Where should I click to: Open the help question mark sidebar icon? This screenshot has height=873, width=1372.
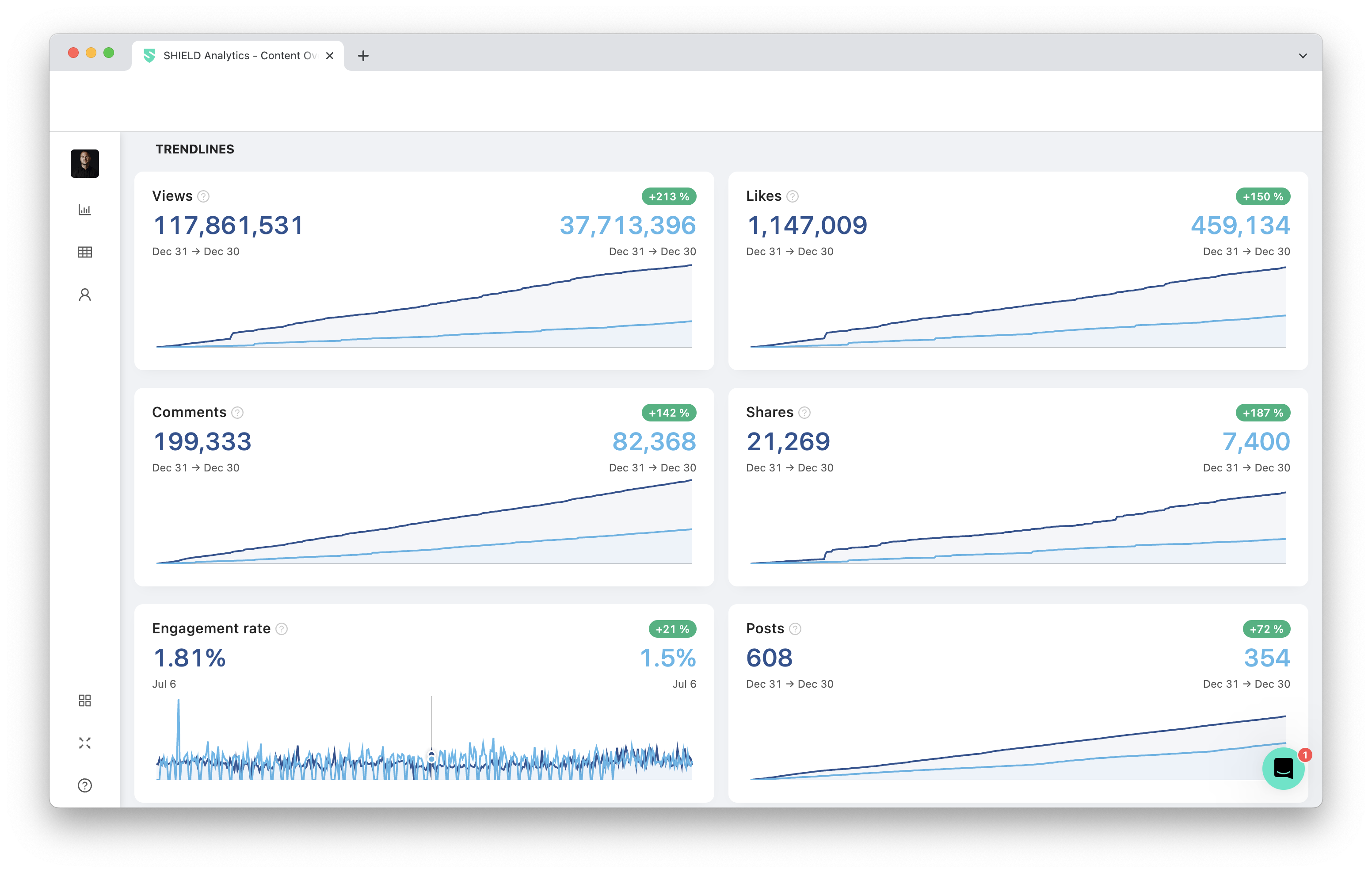84,785
